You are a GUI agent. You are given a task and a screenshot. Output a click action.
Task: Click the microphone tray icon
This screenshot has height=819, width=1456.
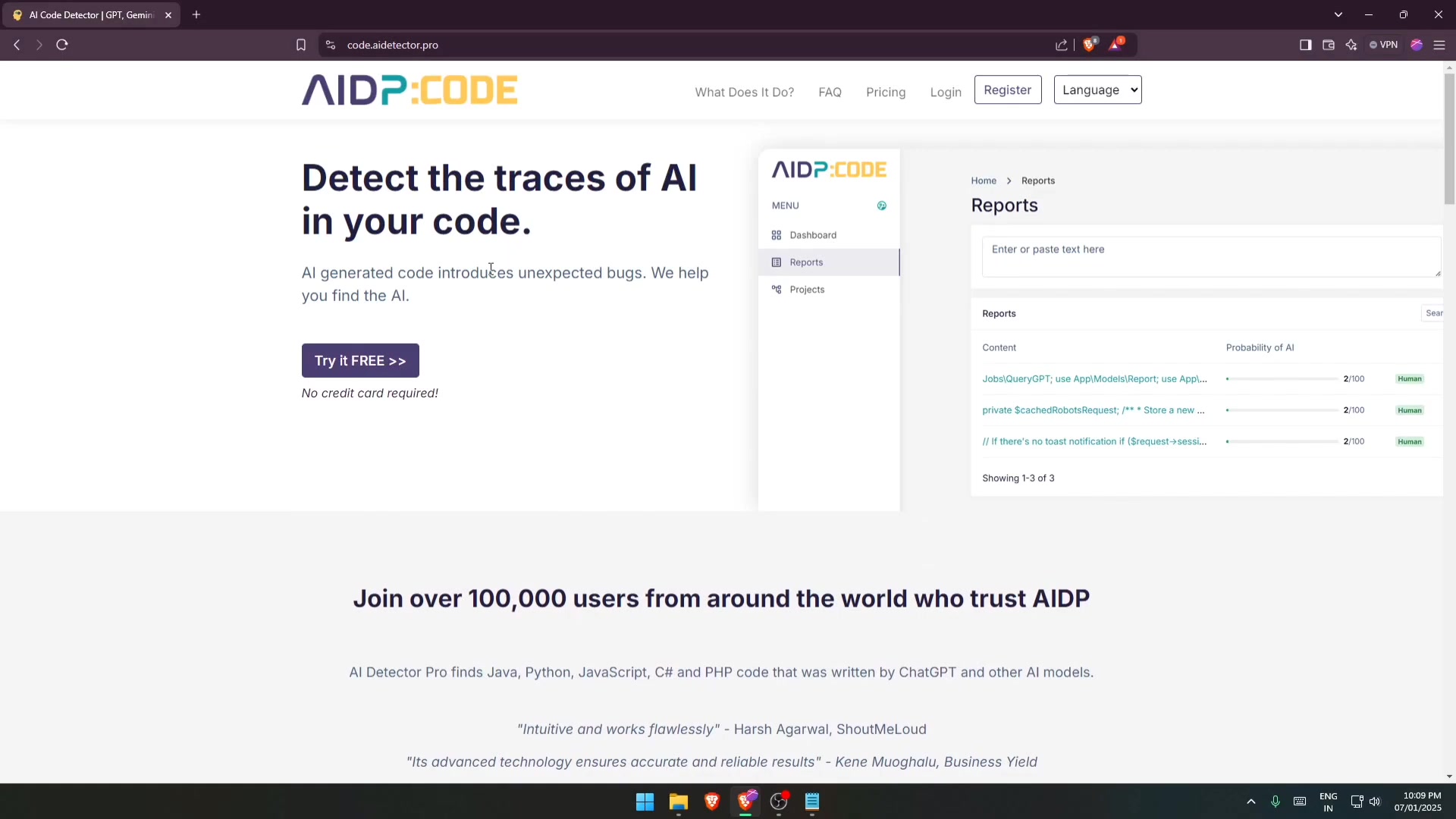[x=1276, y=802]
